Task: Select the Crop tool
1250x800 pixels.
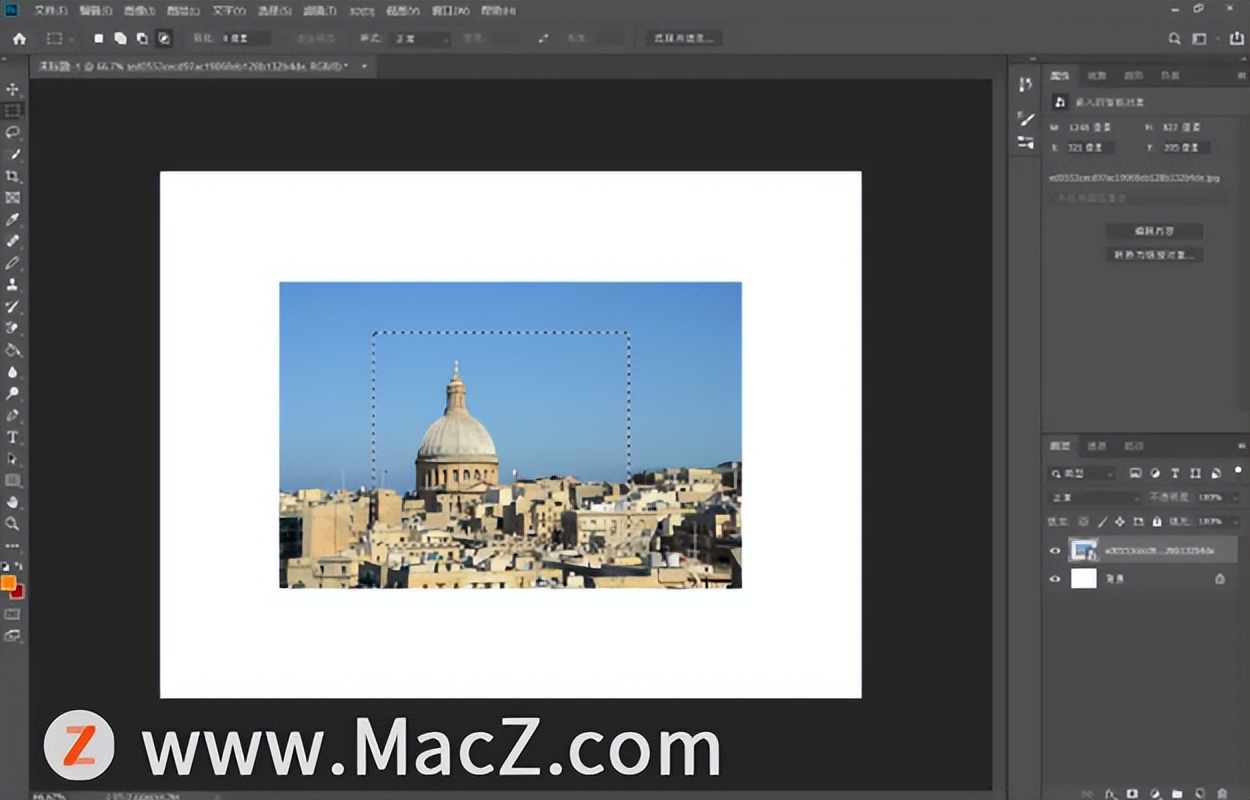Action: tap(13, 176)
